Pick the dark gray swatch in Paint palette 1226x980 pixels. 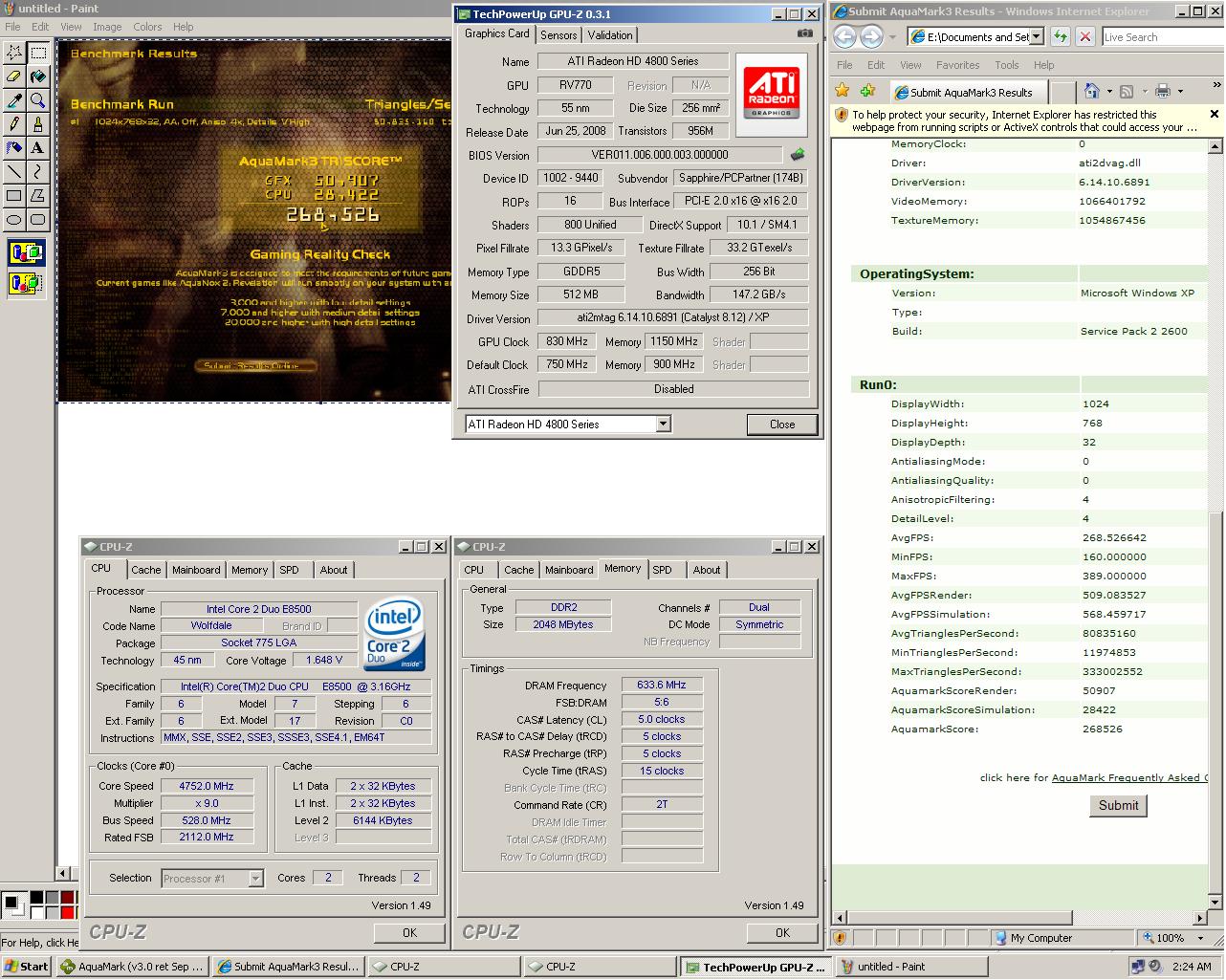coord(52,898)
